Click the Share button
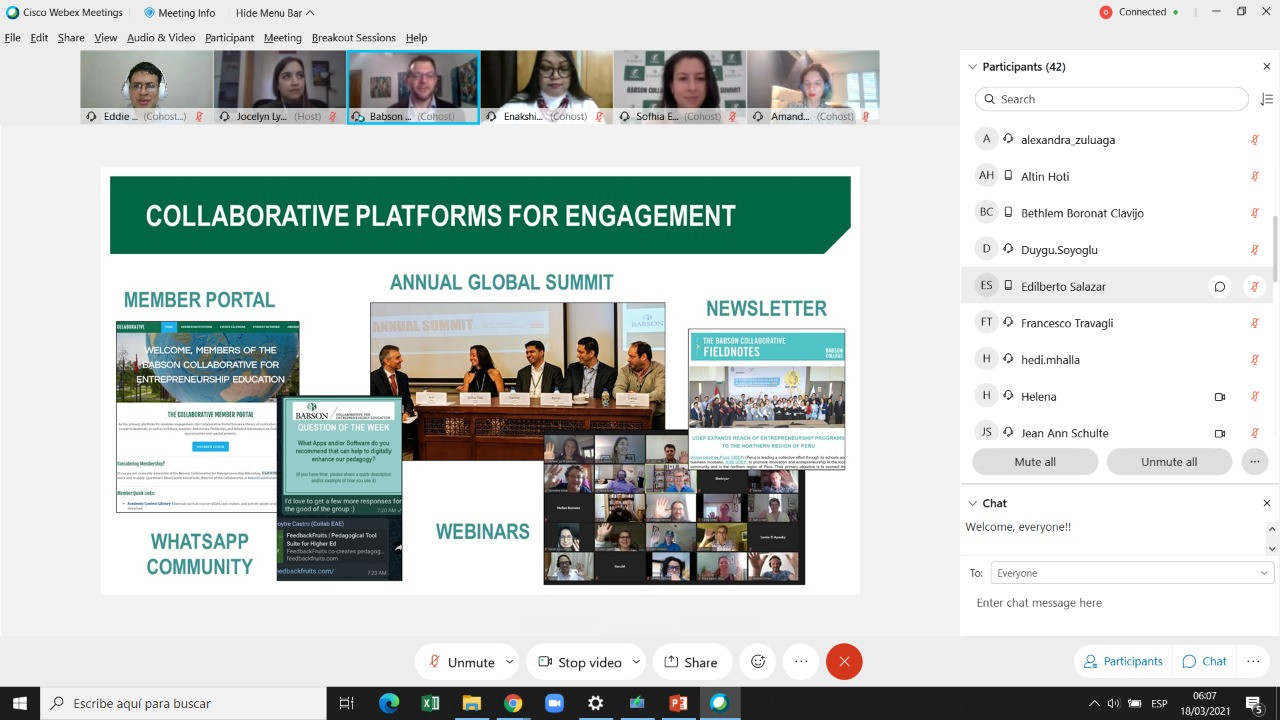Image resolution: width=1280 pixels, height=720 pixels. pos(689,662)
